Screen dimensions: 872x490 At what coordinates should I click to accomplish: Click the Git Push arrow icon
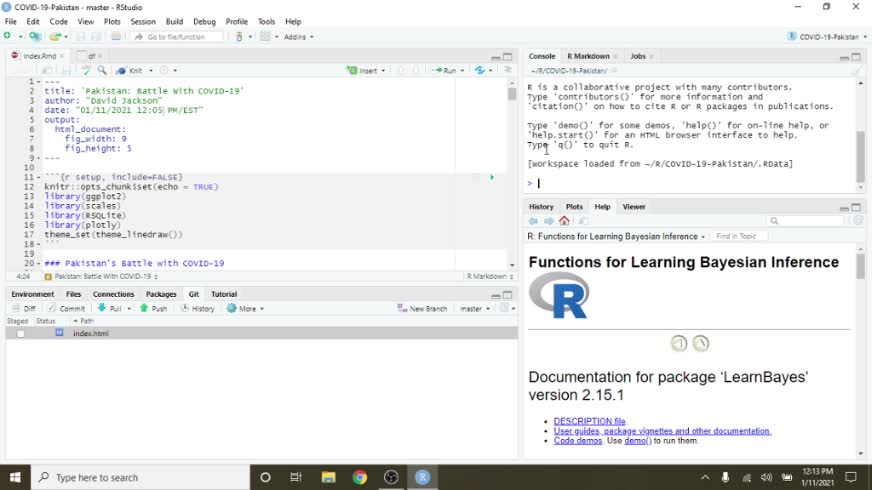145,309
